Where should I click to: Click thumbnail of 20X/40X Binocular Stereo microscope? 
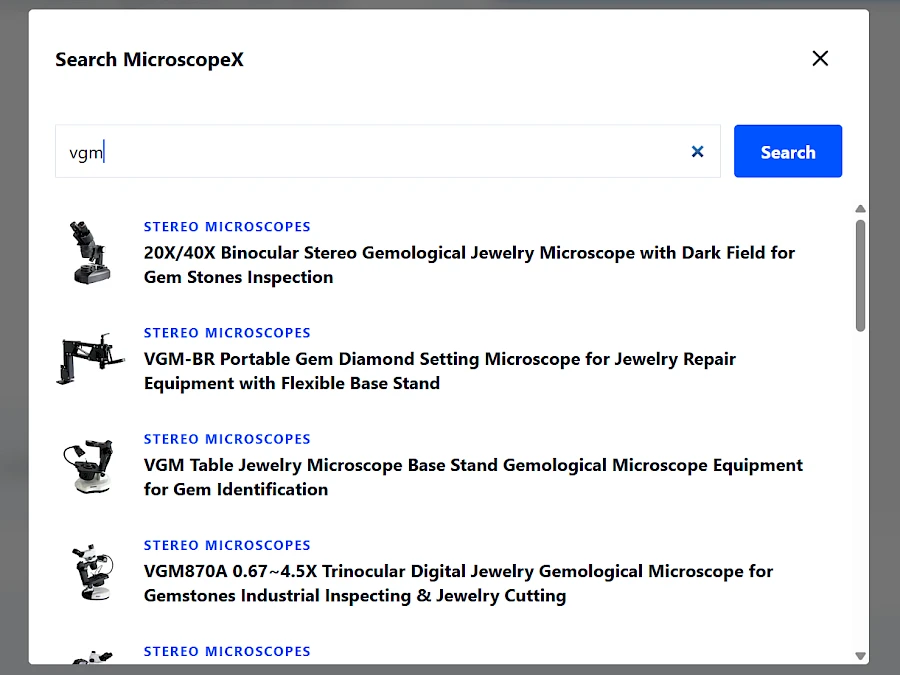[x=90, y=253]
